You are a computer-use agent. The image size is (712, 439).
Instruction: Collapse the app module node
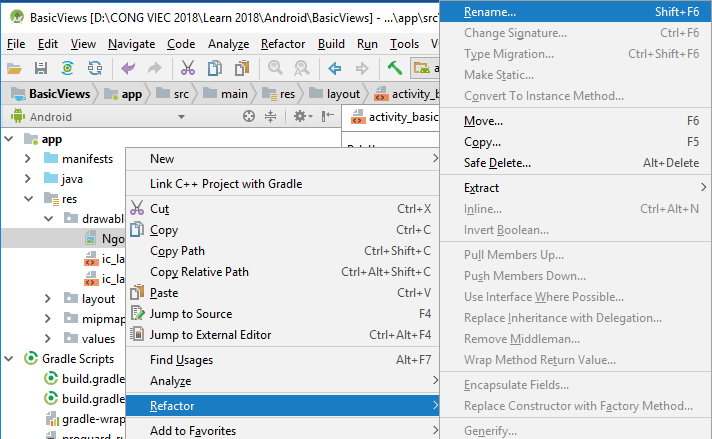click(9, 139)
